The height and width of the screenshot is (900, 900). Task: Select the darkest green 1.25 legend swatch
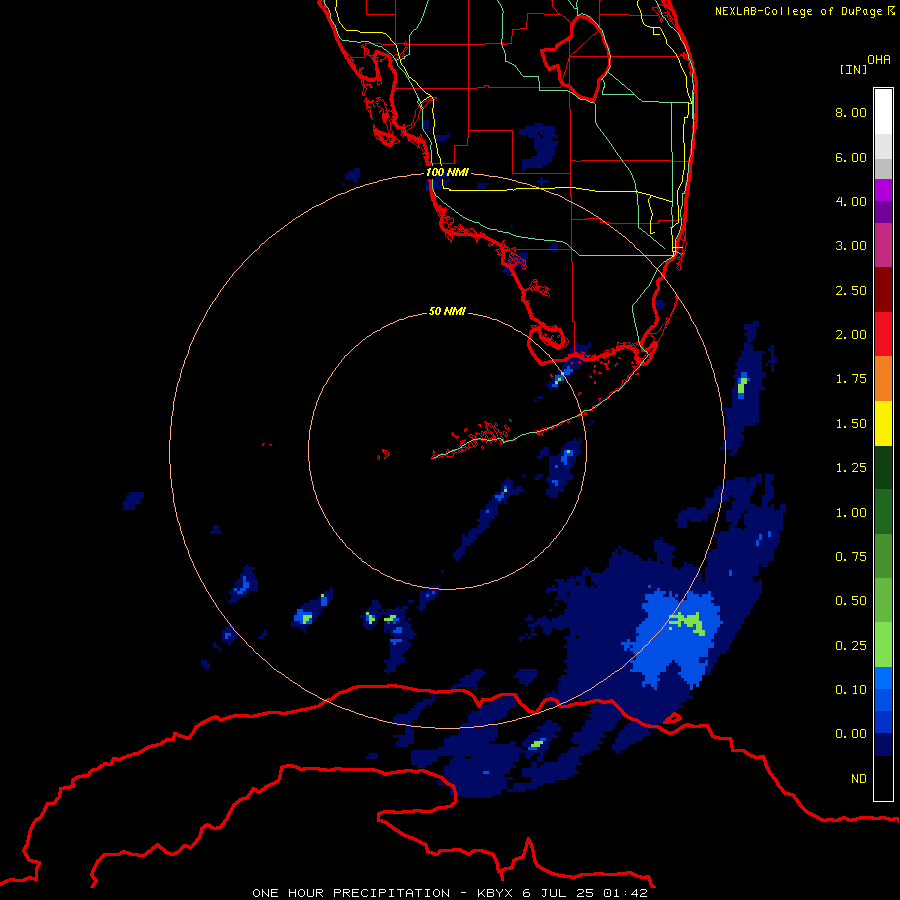click(x=883, y=468)
